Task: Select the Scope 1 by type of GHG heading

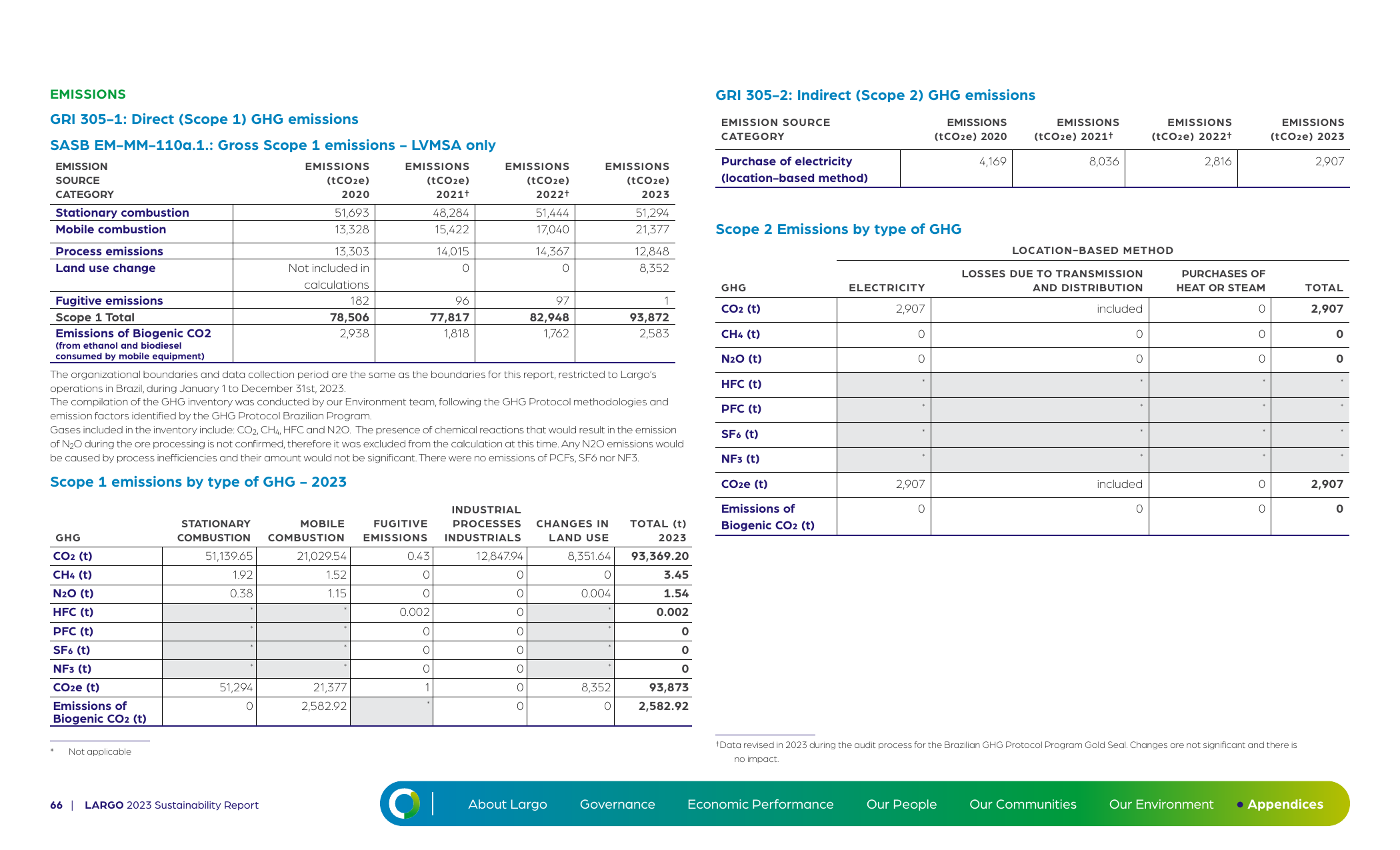Action: (x=198, y=482)
